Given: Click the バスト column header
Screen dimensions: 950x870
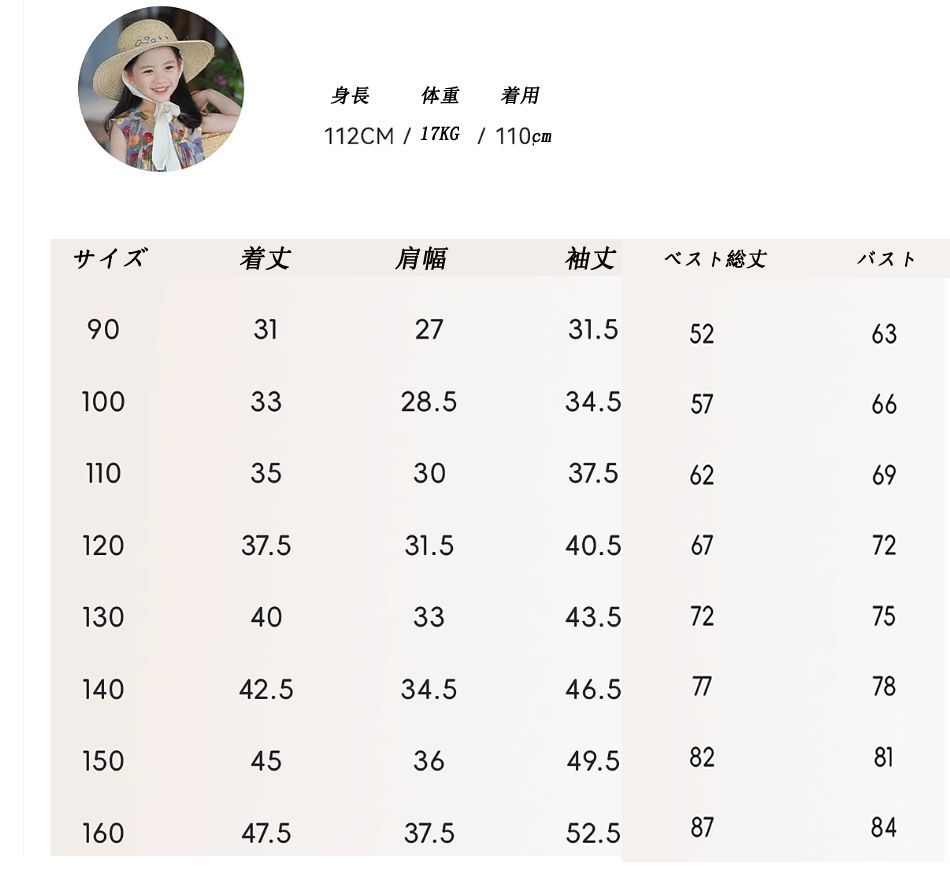Looking at the screenshot, I should tap(886, 259).
